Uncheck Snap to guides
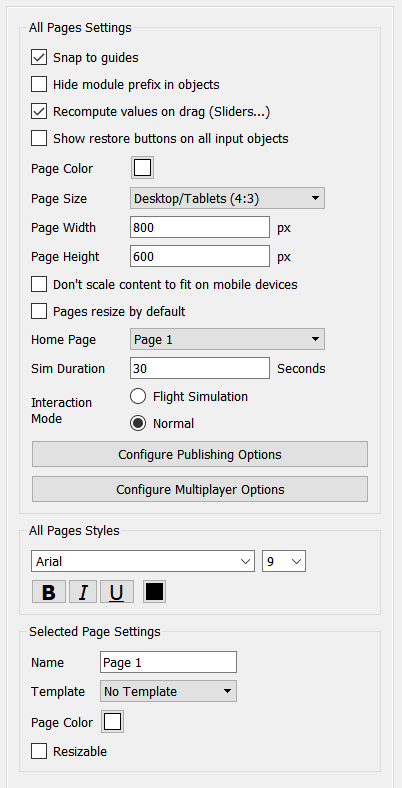This screenshot has height=788, width=402. 39,57
